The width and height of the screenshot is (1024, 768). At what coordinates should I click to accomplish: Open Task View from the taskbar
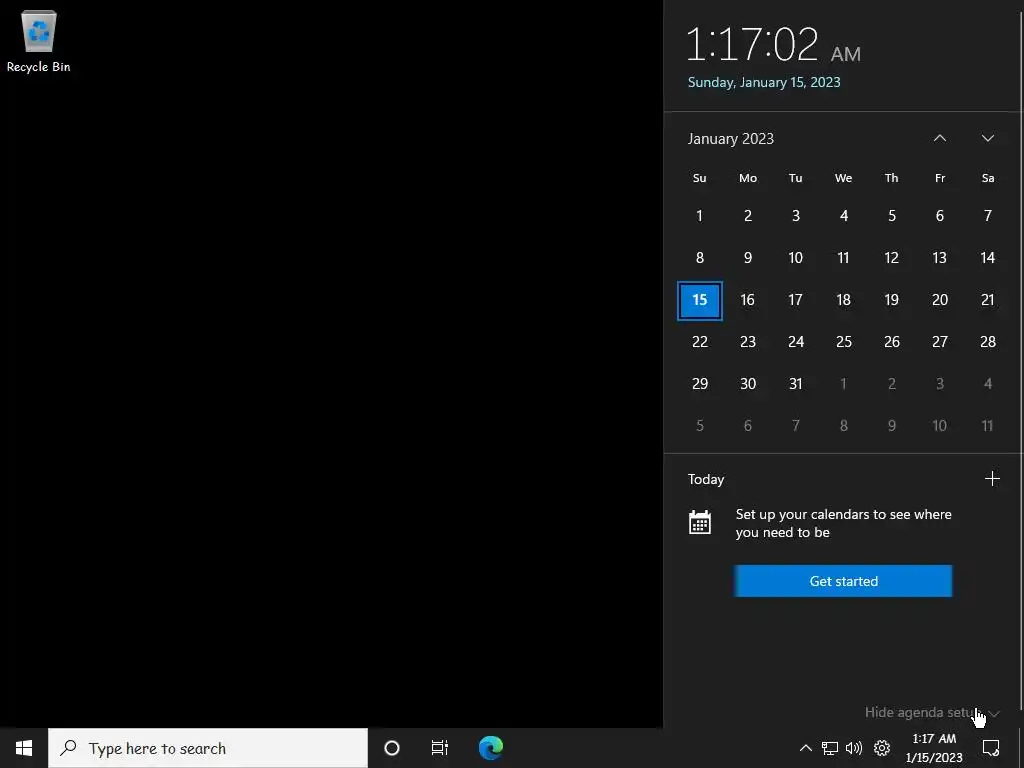(x=440, y=748)
